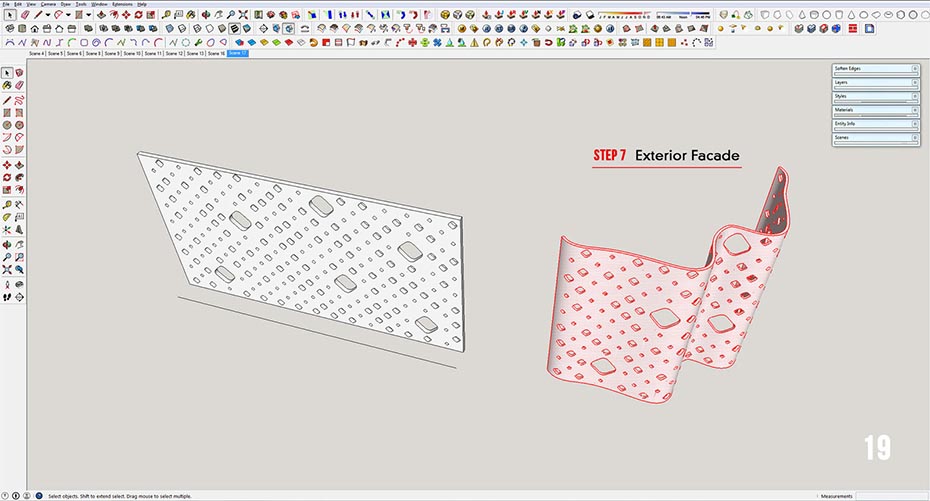Click the Orbit tool in left toolbar

coord(7,243)
